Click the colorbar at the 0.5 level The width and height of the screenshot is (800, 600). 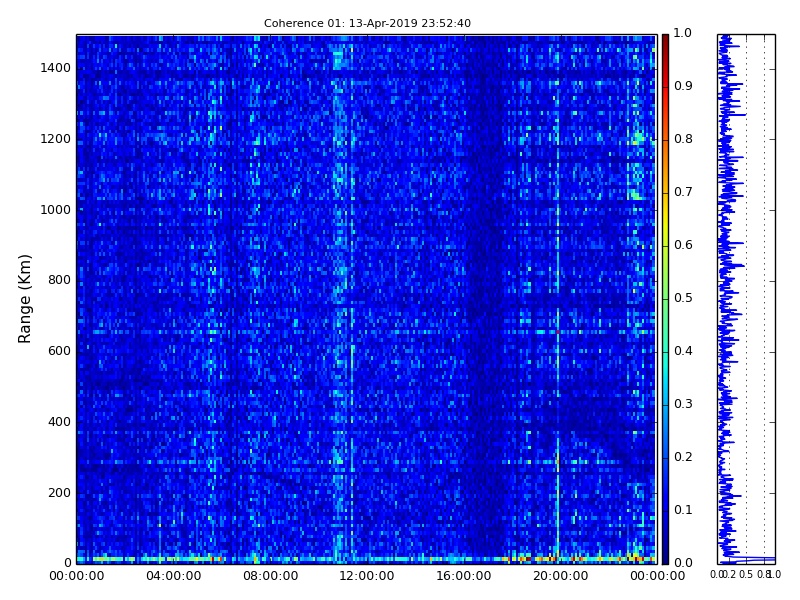[665, 298]
